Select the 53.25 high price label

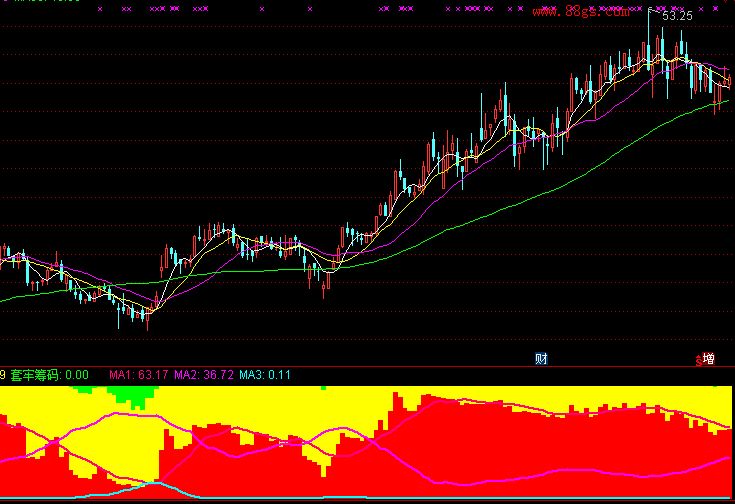[677, 16]
